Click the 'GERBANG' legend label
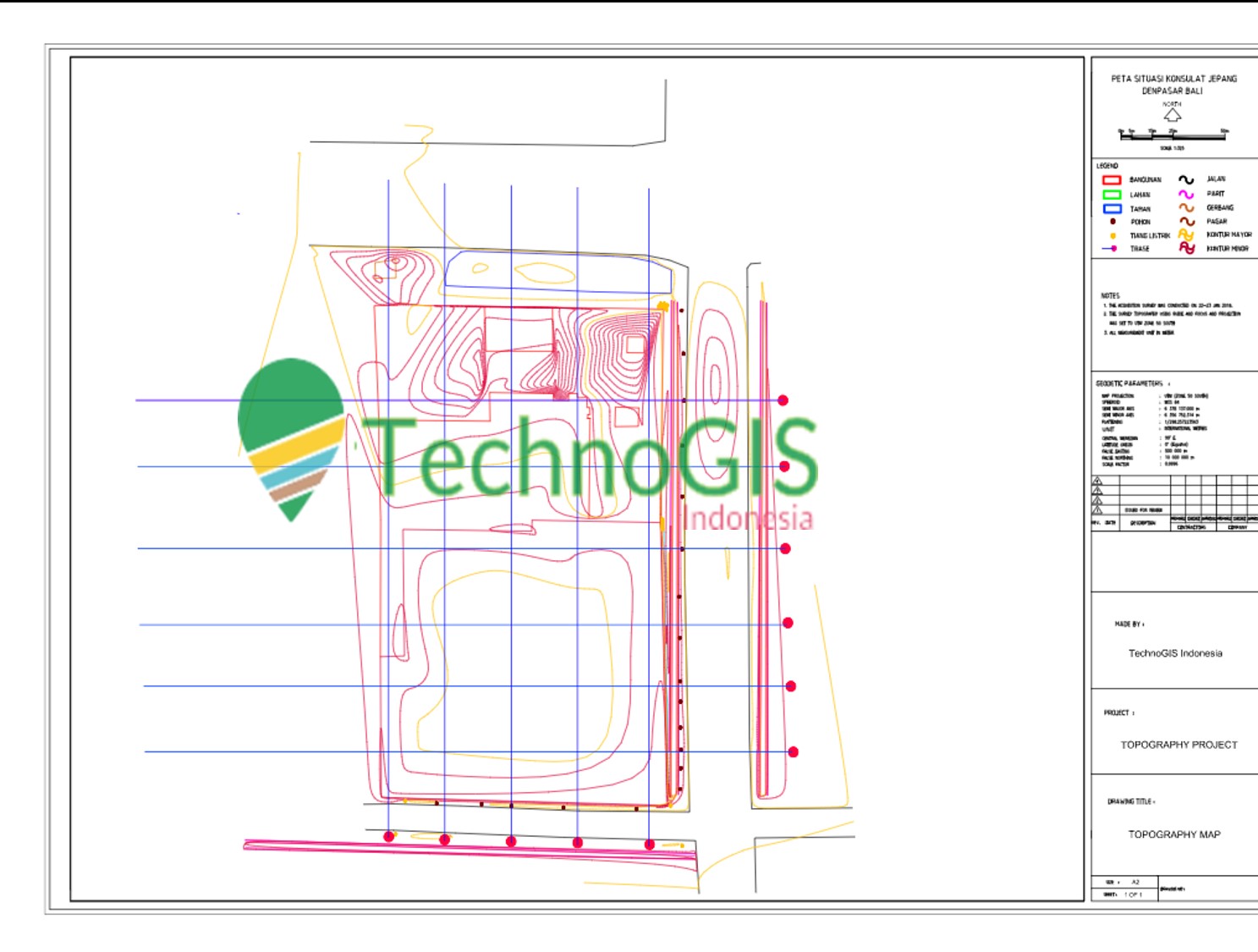Image resolution: width=1258 pixels, height=952 pixels. click(x=1220, y=207)
